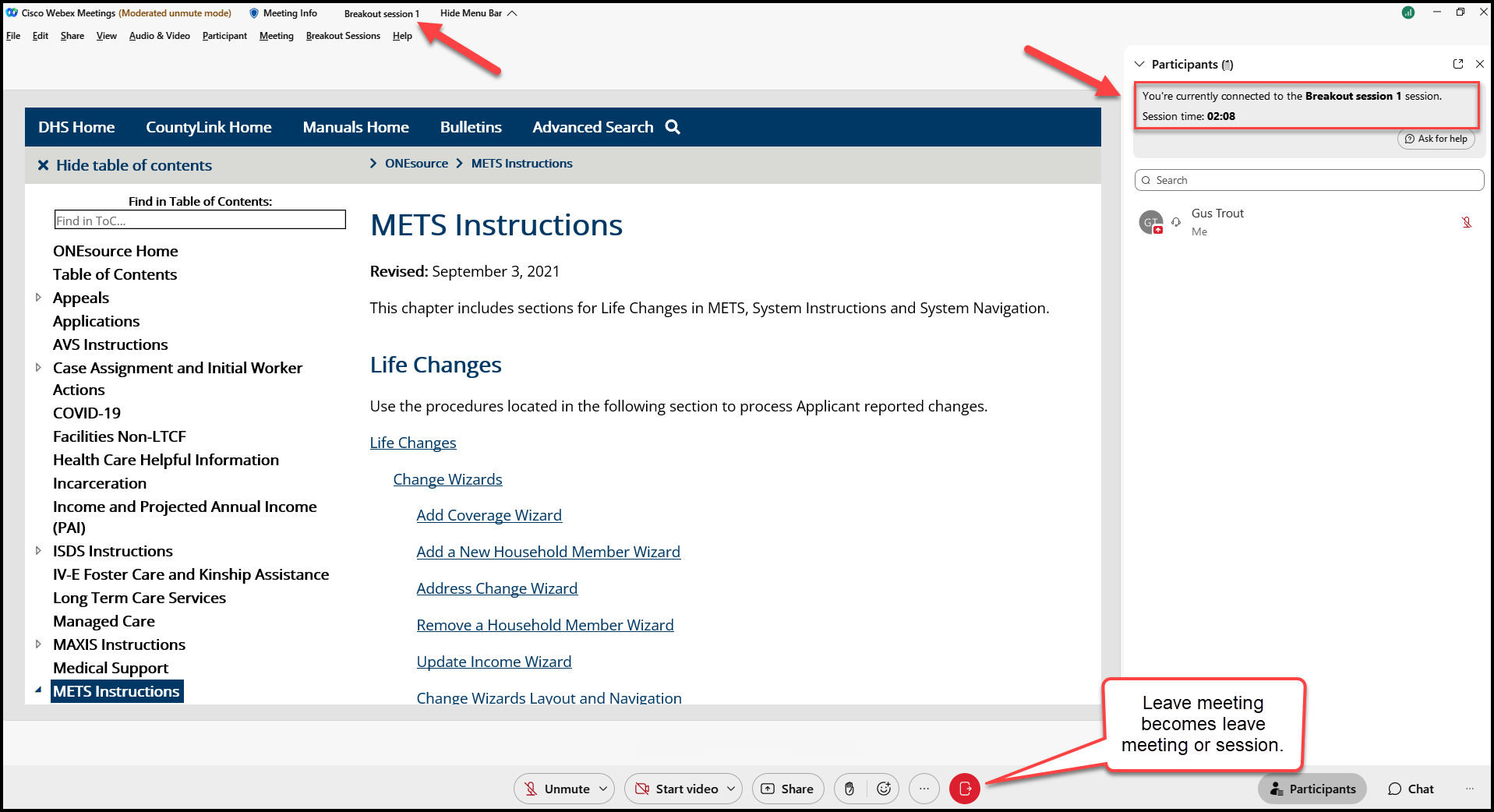Open the more options ellipsis button
Viewport: 1494px width, 812px height.
924,789
